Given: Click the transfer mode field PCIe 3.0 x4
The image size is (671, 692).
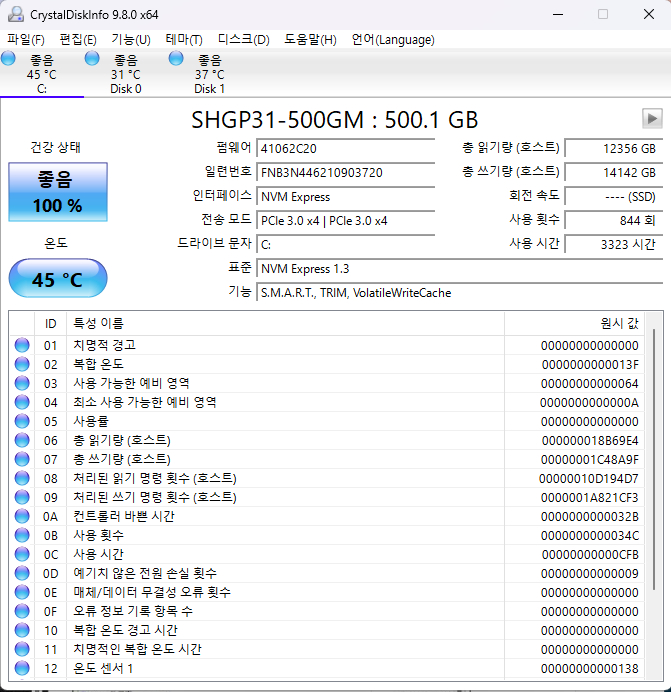Looking at the screenshot, I should [x=346, y=220].
